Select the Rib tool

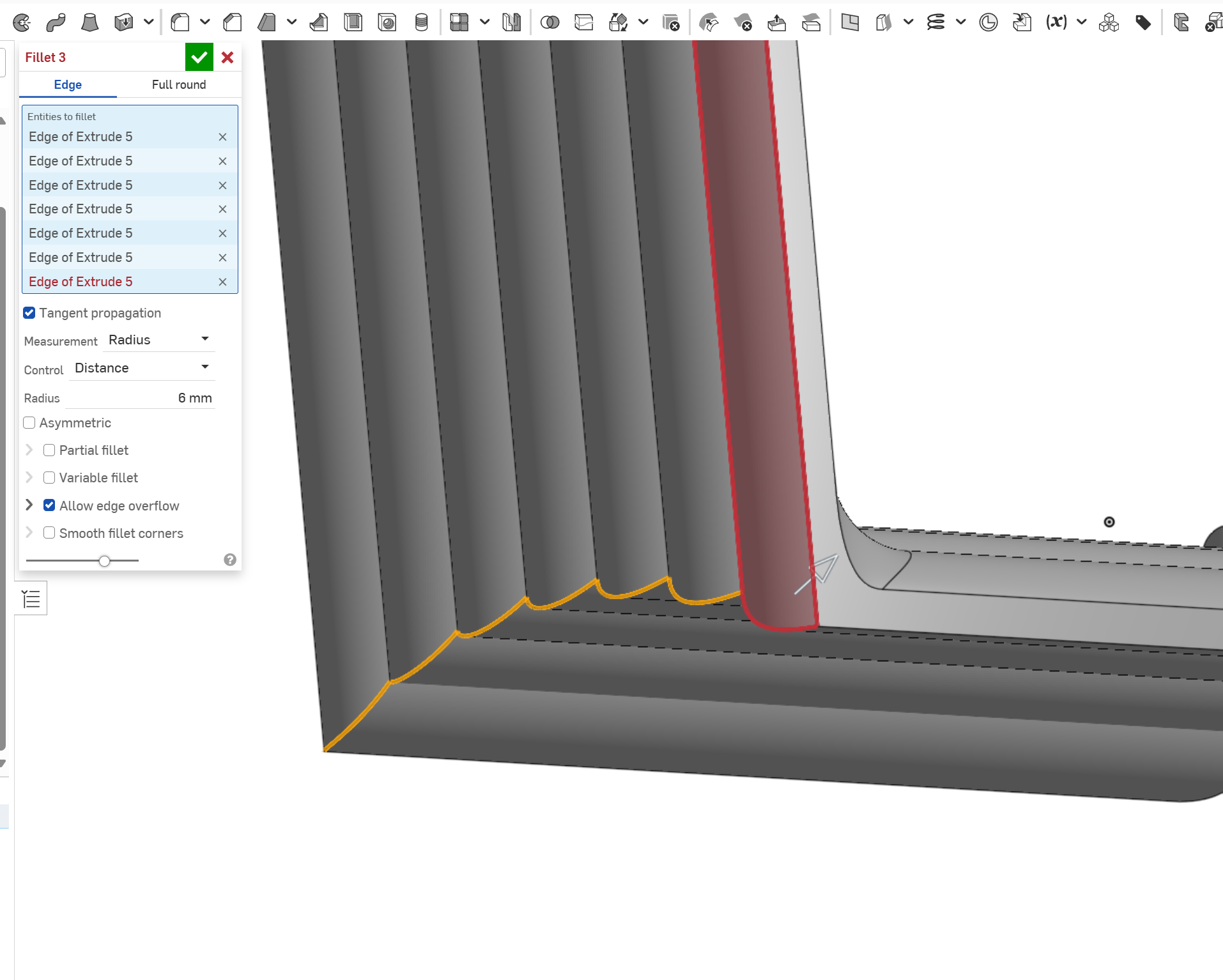(319, 23)
